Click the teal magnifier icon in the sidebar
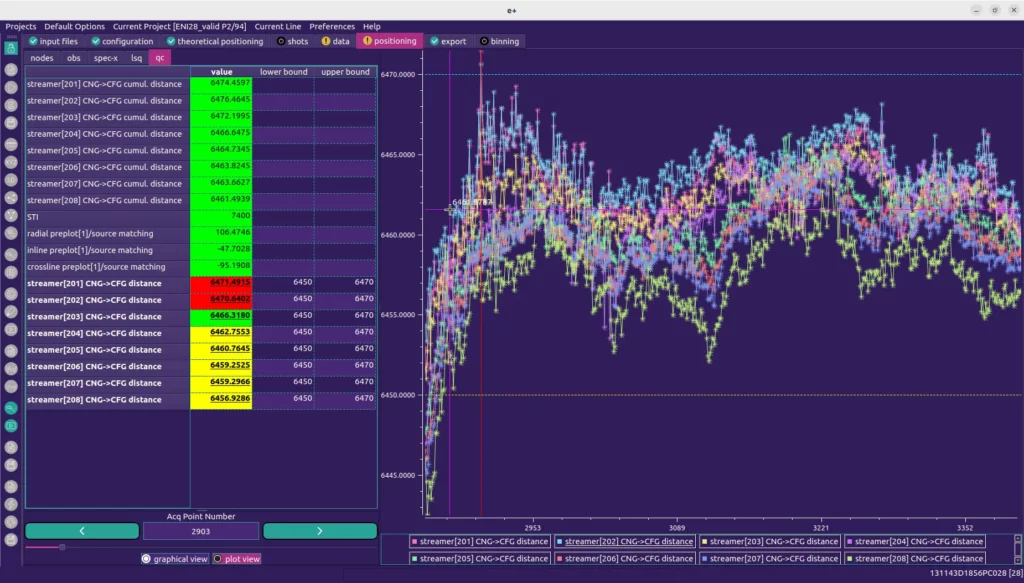Screen dimensions: 1024x583 10,409
